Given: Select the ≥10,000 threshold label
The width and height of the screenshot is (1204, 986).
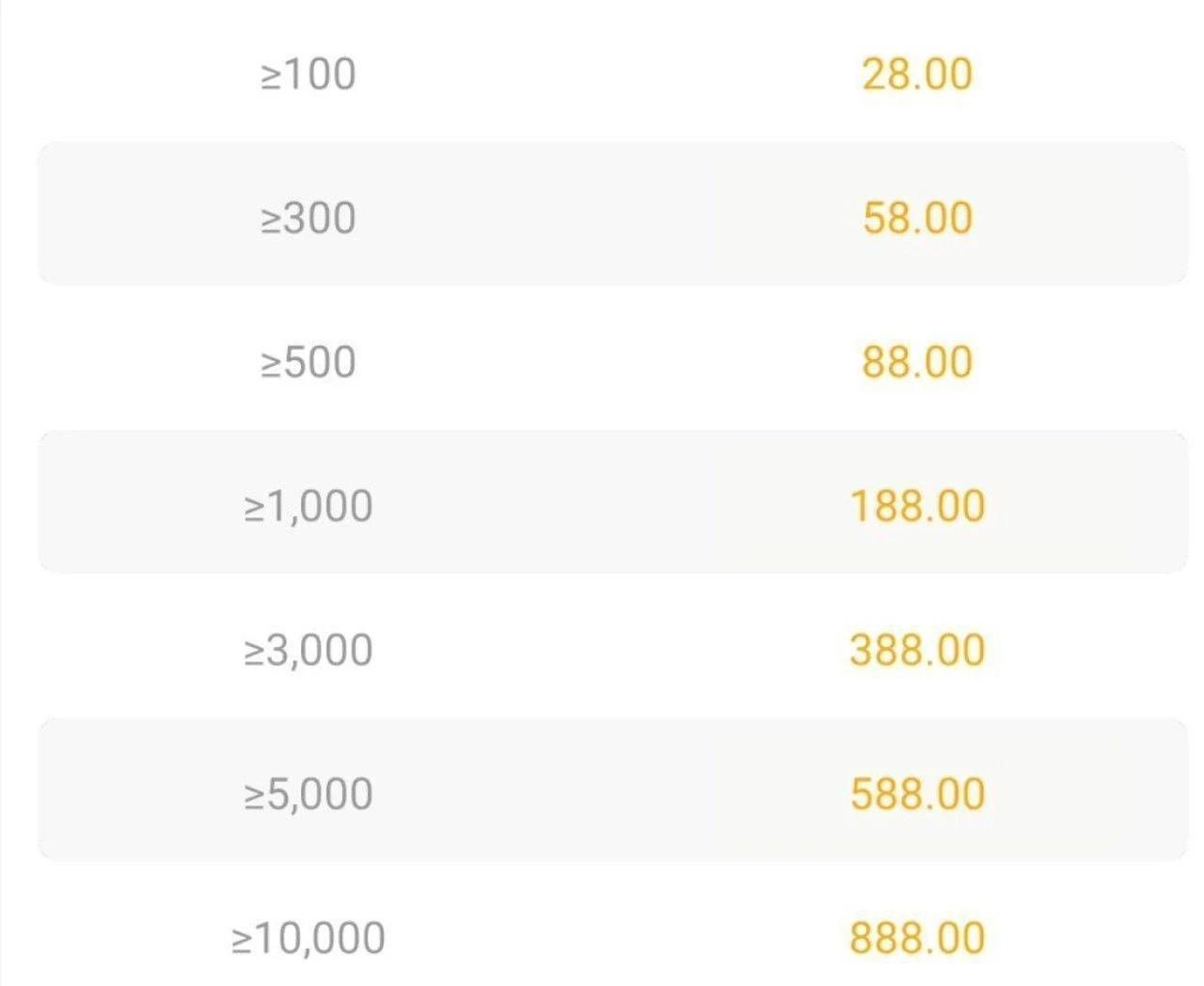Looking at the screenshot, I should (x=308, y=938).
